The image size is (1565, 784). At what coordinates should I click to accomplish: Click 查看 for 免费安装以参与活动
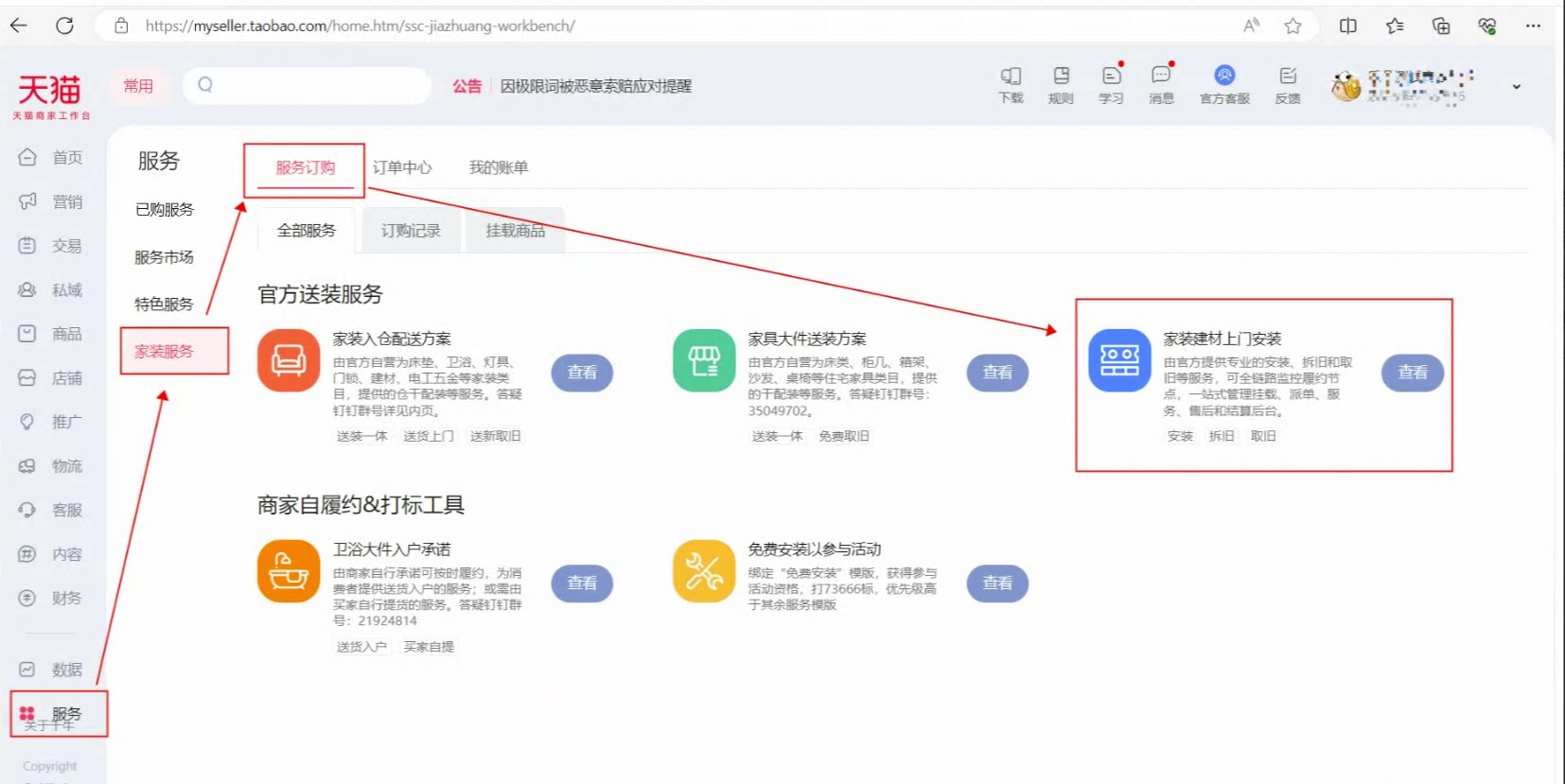click(997, 584)
